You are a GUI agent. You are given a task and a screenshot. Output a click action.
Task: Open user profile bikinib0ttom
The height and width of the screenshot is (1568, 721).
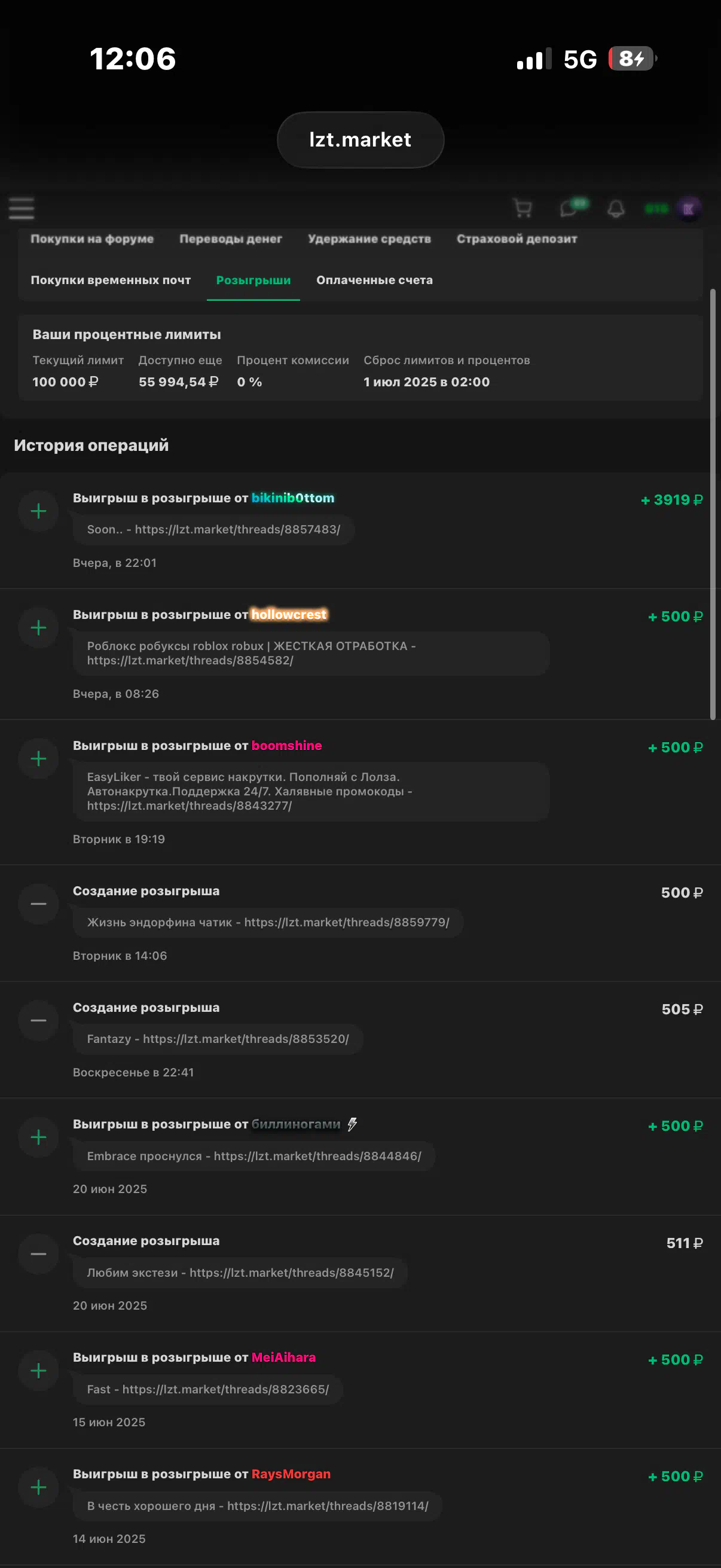pyautogui.click(x=293, y=498)
